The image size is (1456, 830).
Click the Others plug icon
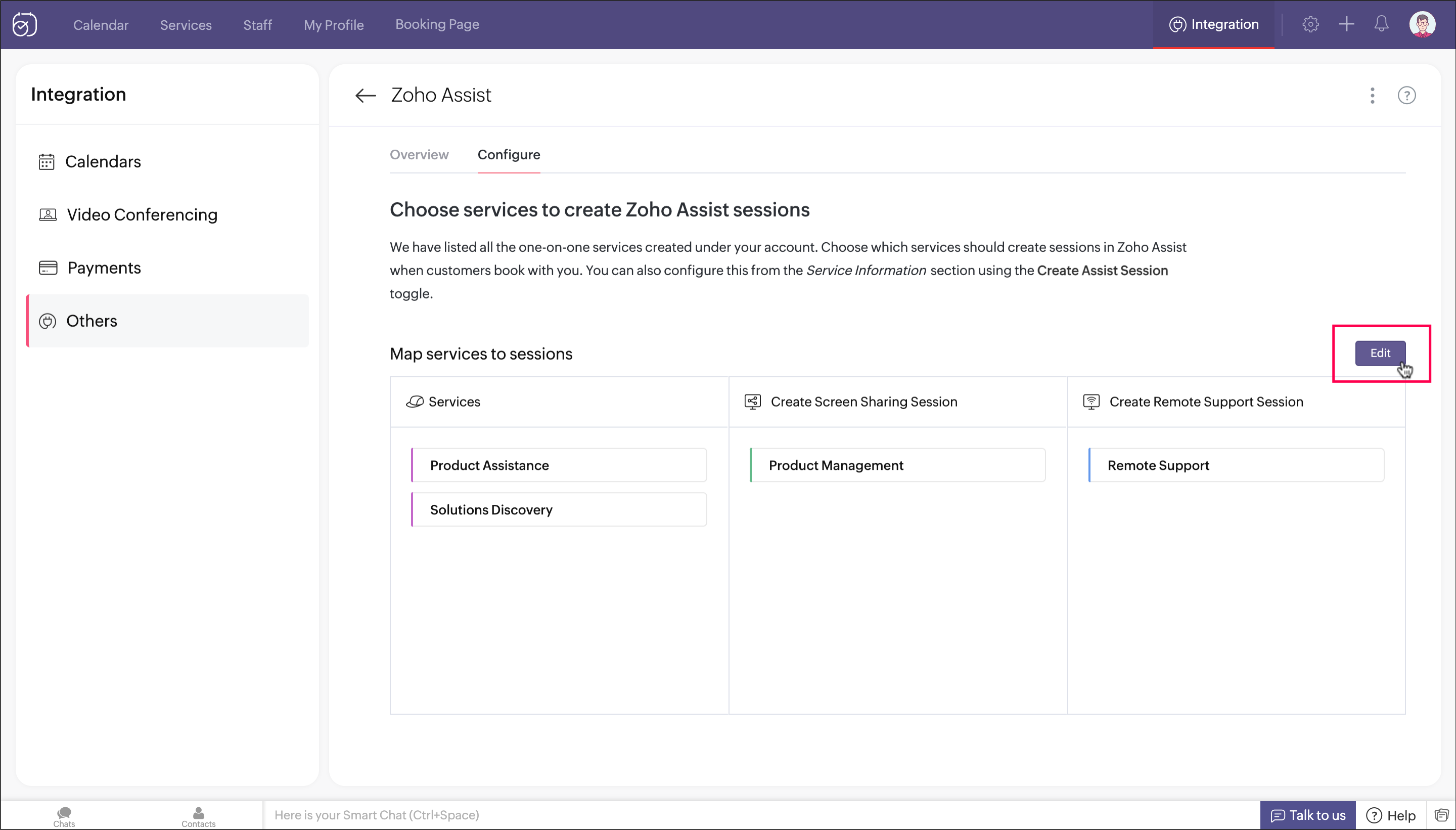[48, 322]
